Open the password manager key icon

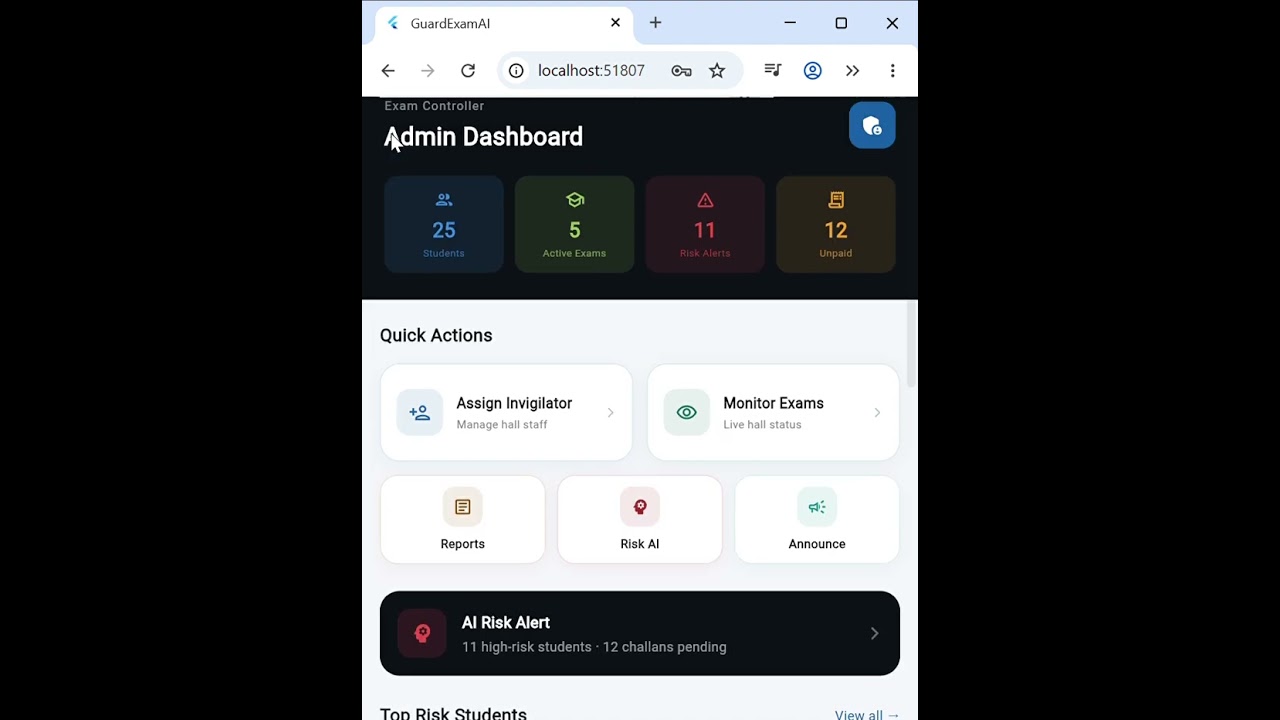pyautogui.click(x=681, y=70)
